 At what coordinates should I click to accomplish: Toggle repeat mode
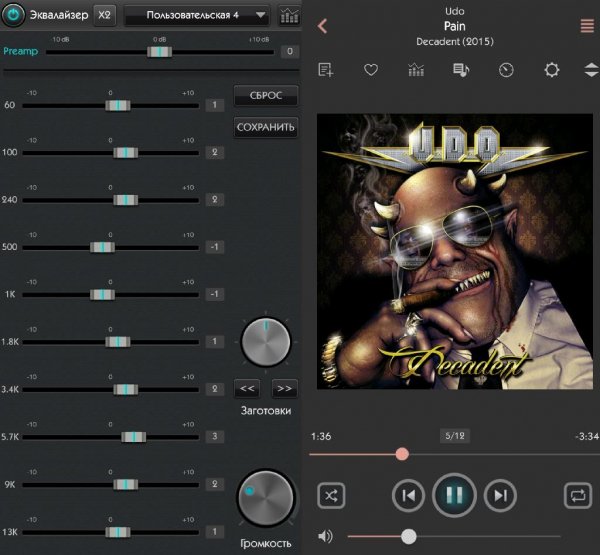(x=578, y=496)
